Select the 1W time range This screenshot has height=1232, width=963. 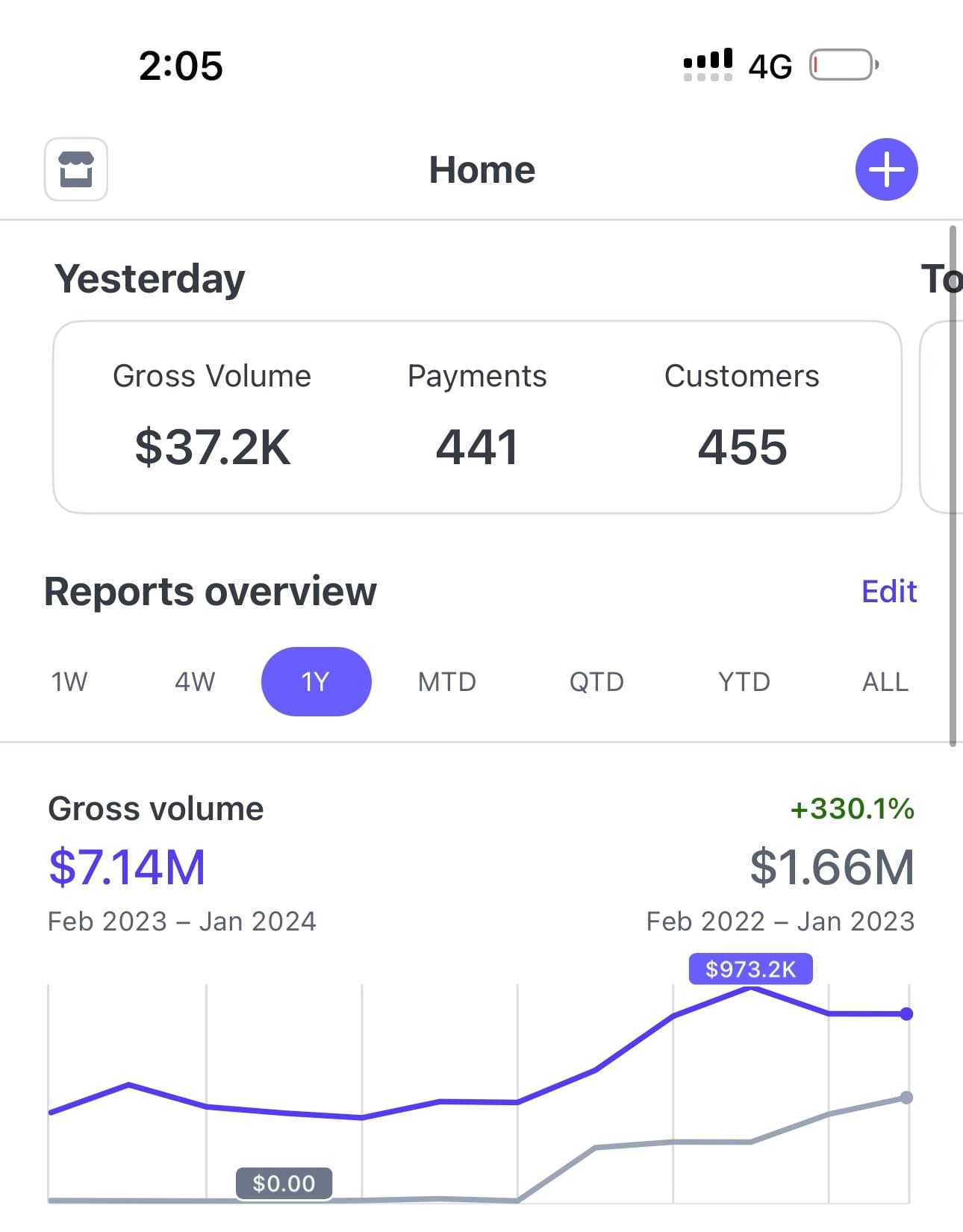click(x=69, y=681)
